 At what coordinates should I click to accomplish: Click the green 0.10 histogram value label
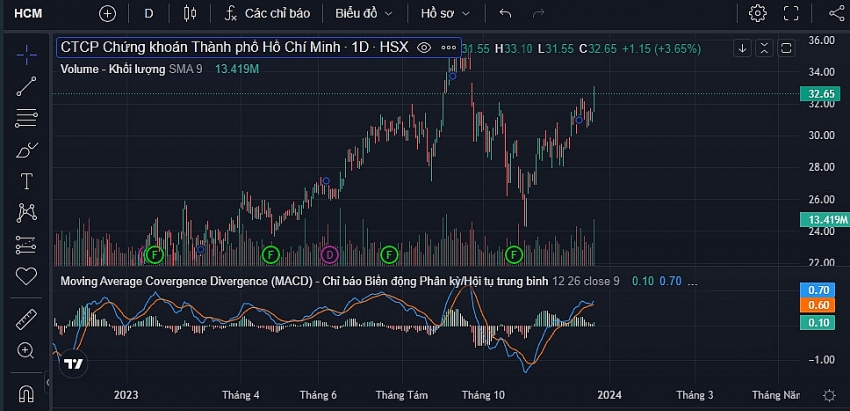point(818,323)
